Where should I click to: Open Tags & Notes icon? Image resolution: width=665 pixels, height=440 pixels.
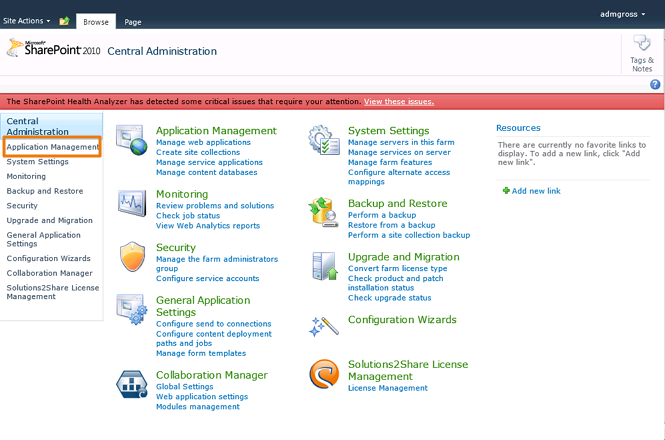(642, 54)
